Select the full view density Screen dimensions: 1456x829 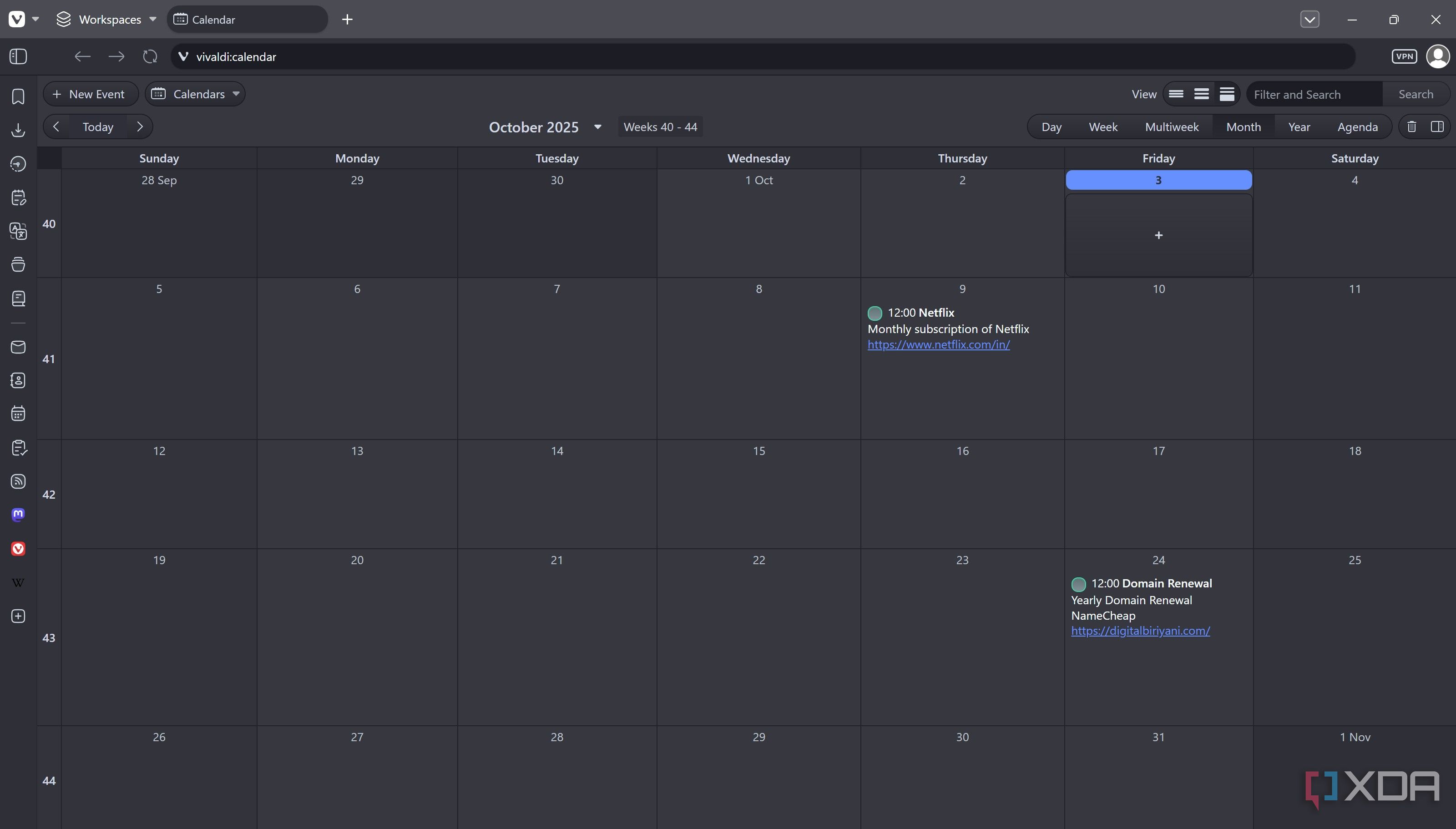[1227, 94]
